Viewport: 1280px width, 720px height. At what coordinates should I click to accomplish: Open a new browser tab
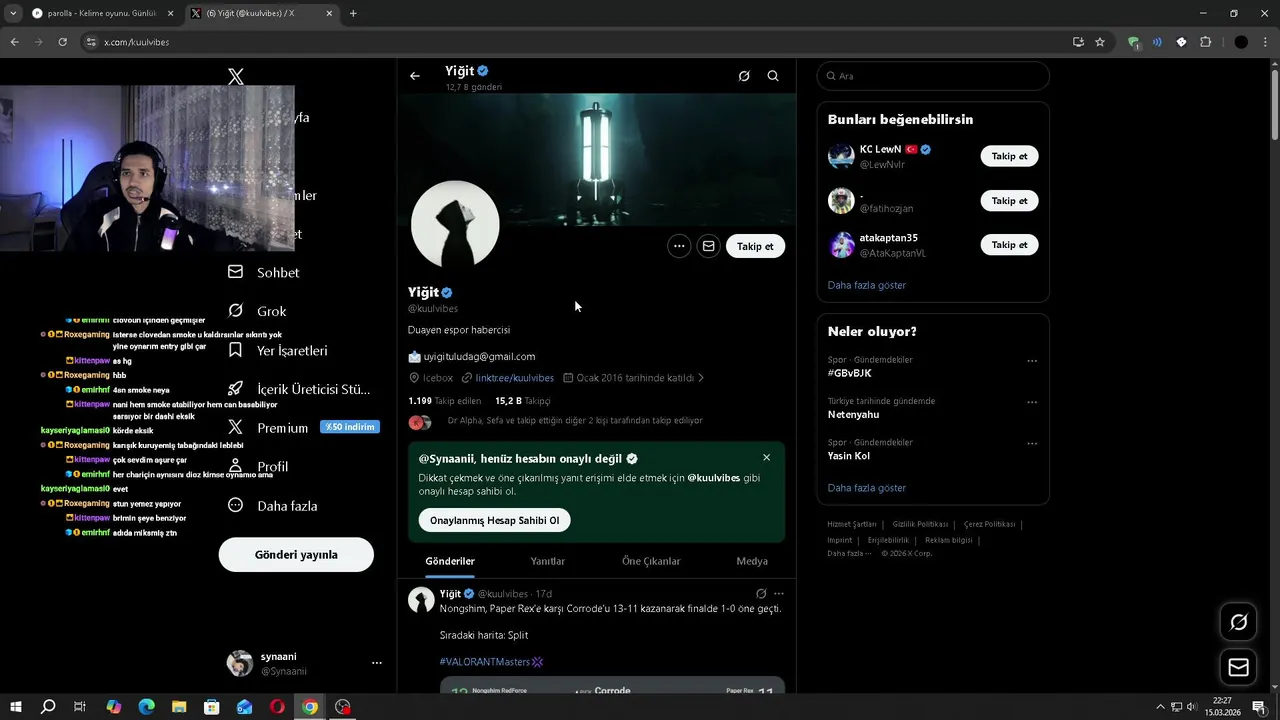tap(353, 13)
